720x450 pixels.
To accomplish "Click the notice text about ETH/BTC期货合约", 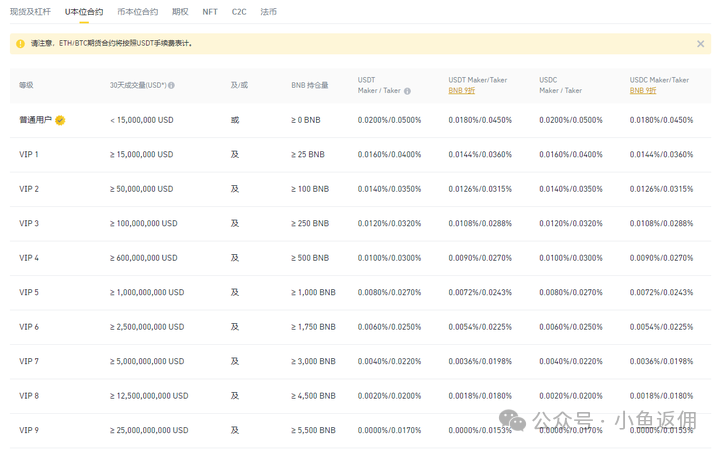I will click(x=112, y=43).
